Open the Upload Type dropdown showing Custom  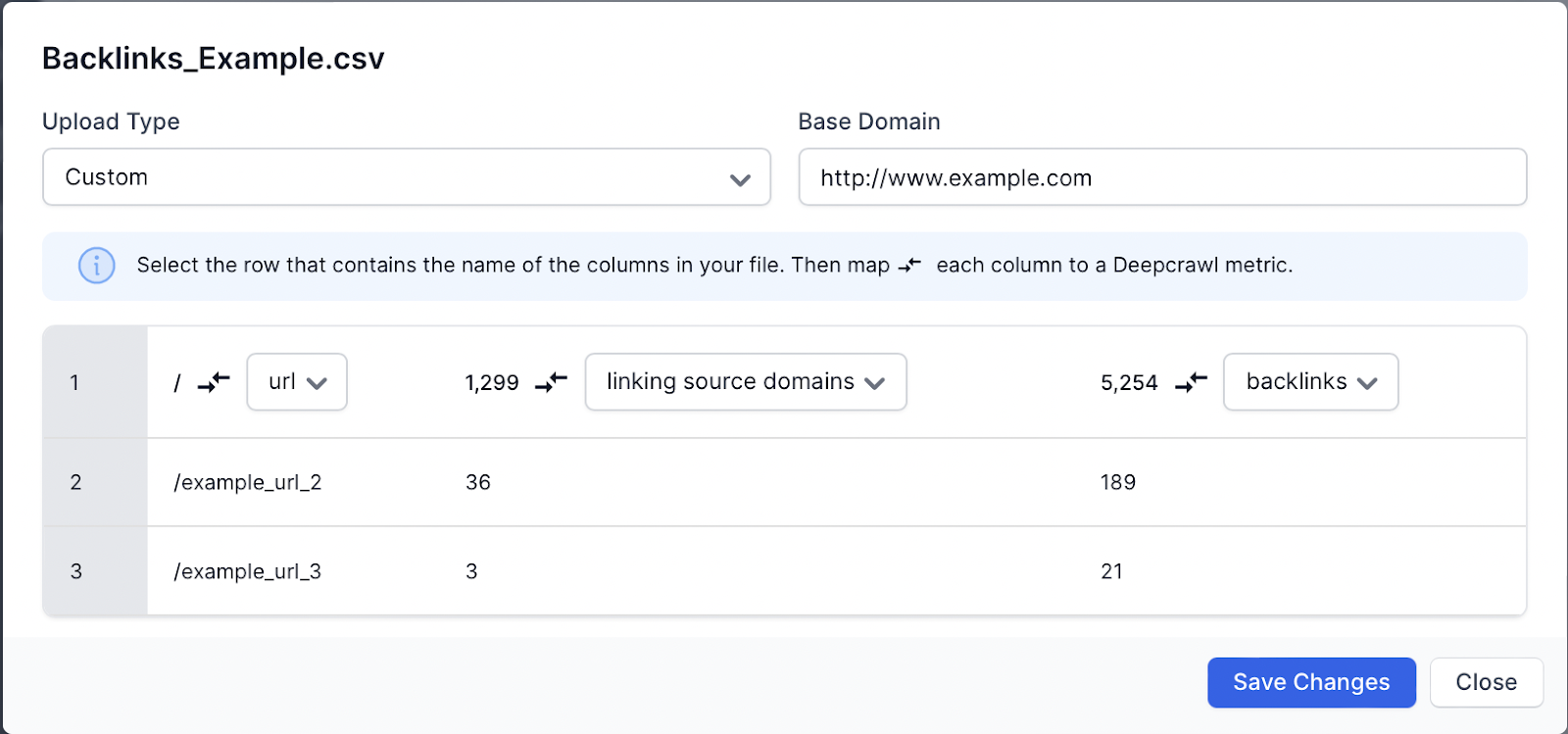[x=406, y=177]
